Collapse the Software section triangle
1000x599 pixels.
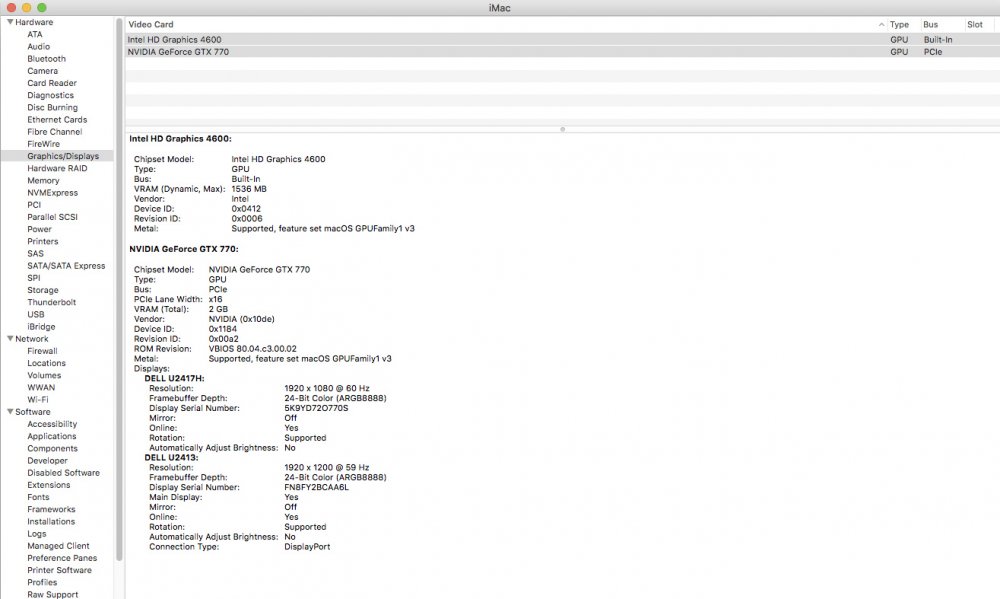point(10,411)
